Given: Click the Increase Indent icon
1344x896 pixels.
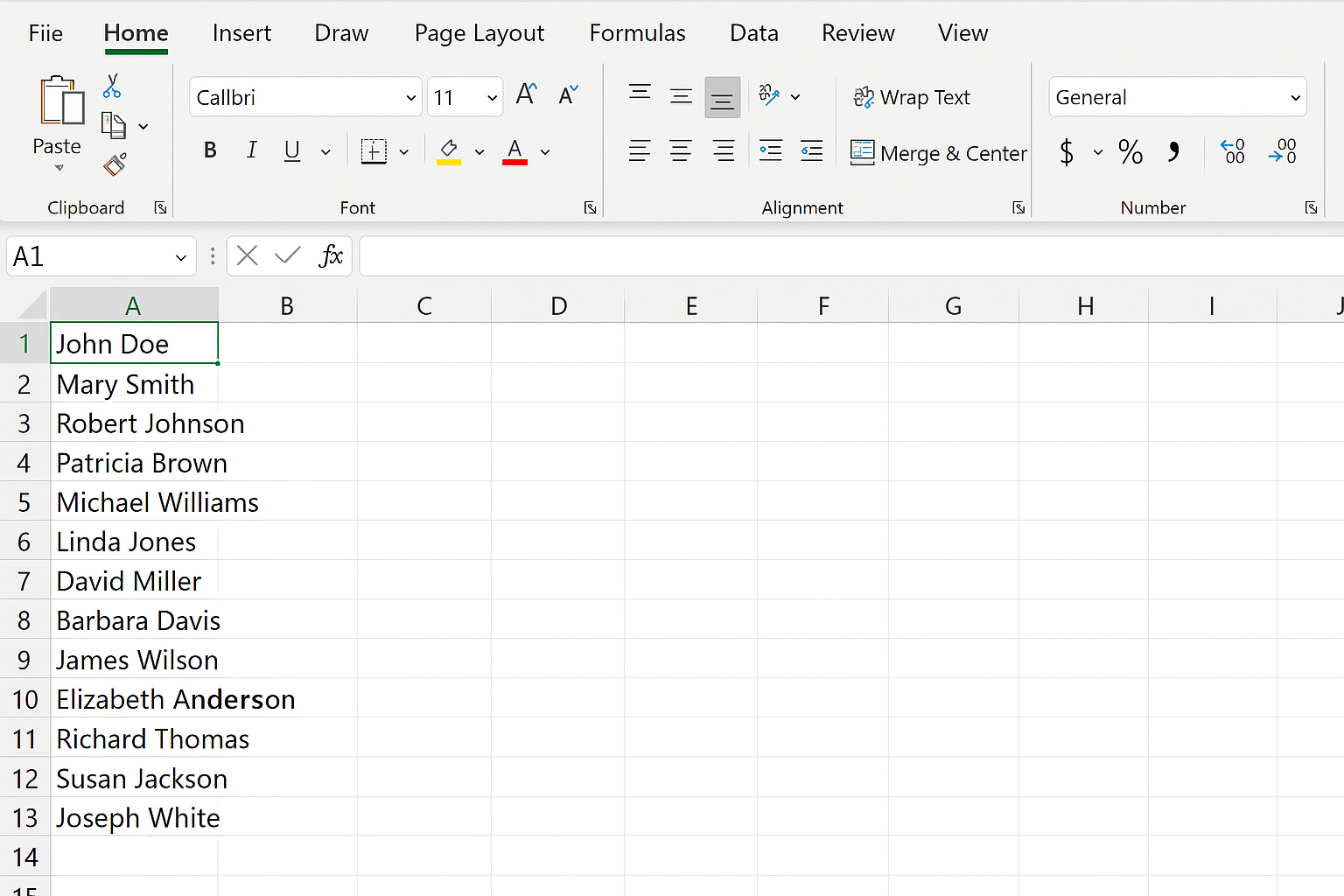Looking at the screenshot, I should pyautogui.click(x=812, y=150).
